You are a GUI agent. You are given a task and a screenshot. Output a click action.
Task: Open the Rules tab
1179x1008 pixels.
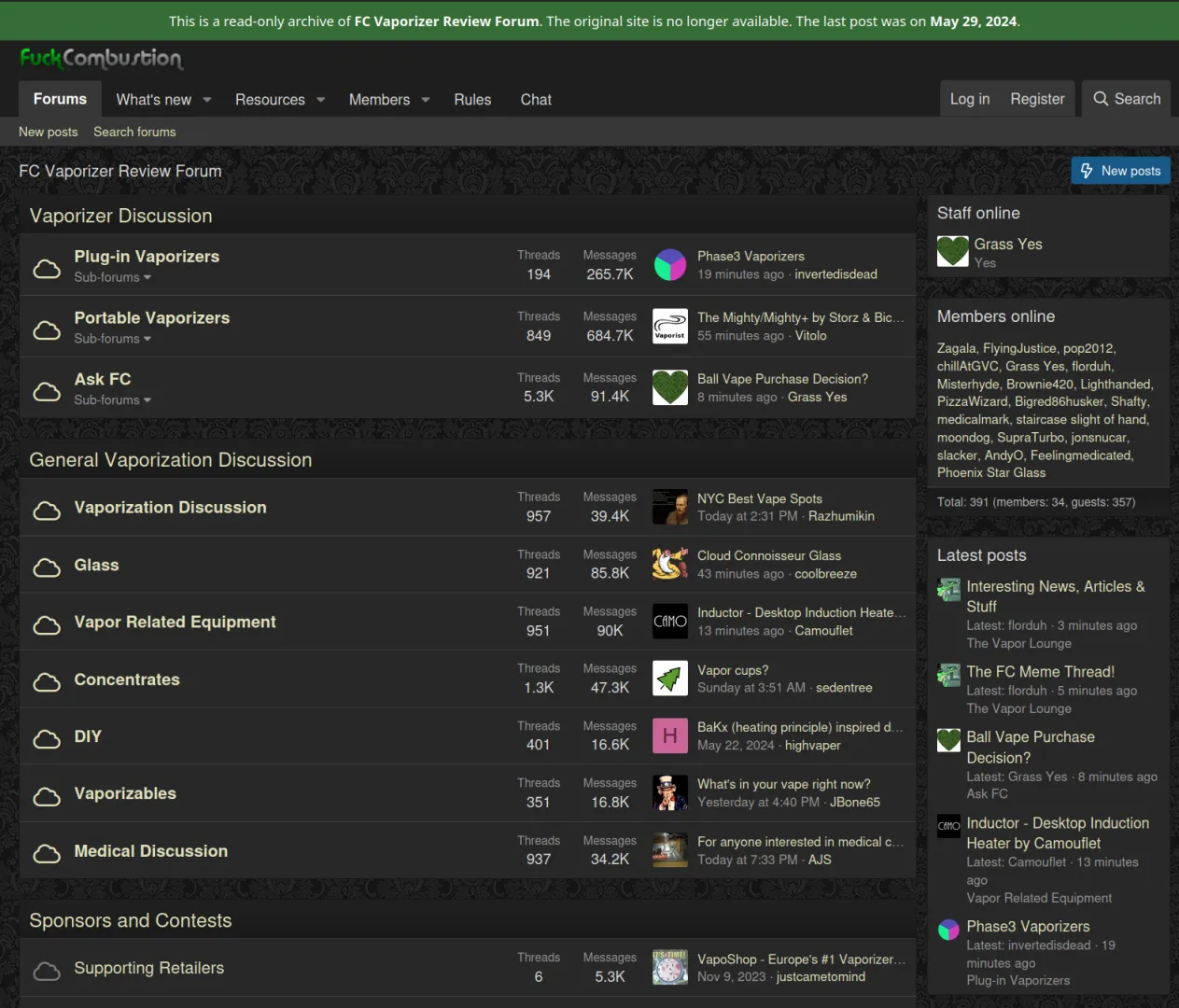(472, 100)
